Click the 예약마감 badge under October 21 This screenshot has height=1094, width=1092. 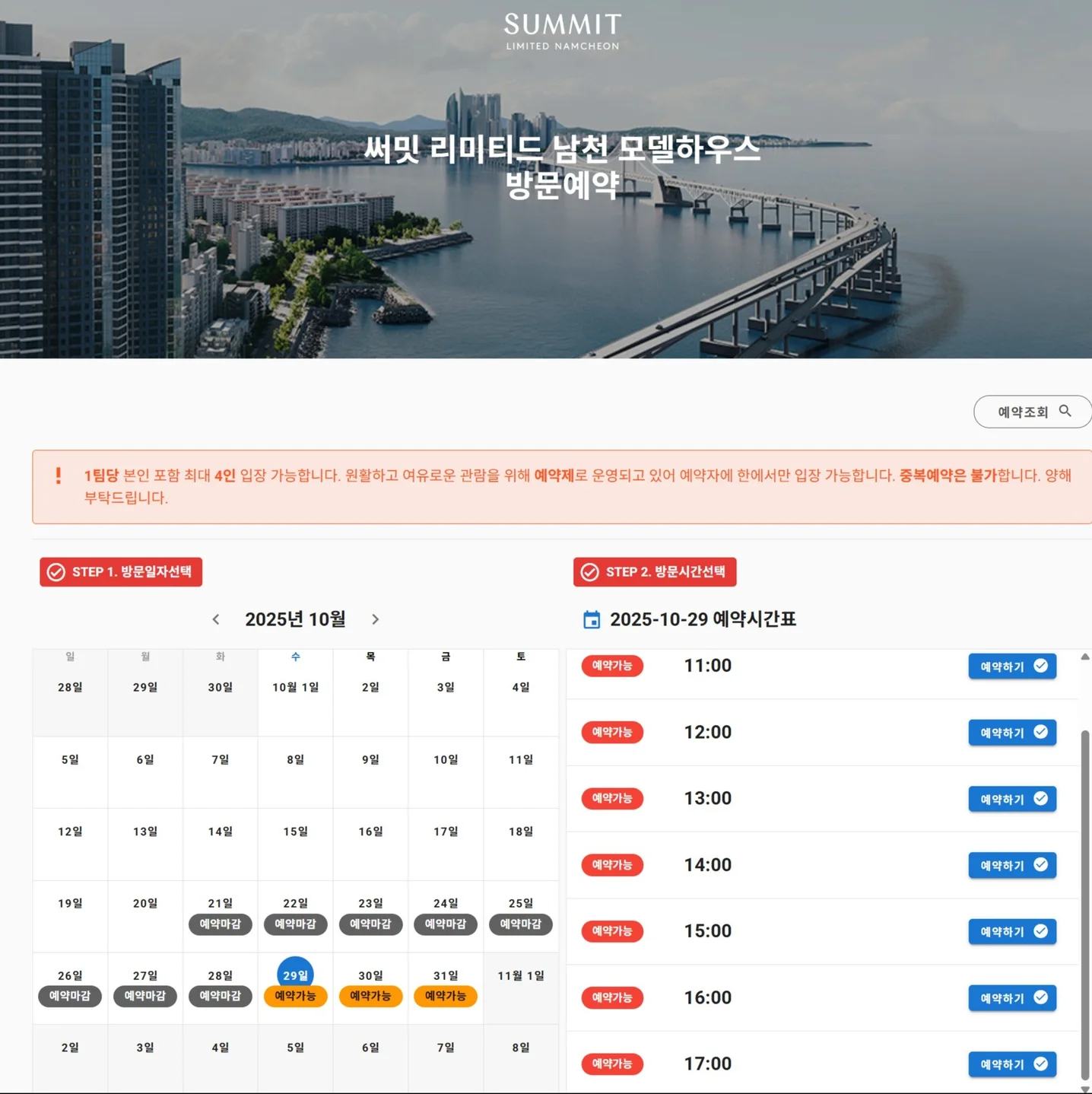pyautogui.click(x=220, y=924)
